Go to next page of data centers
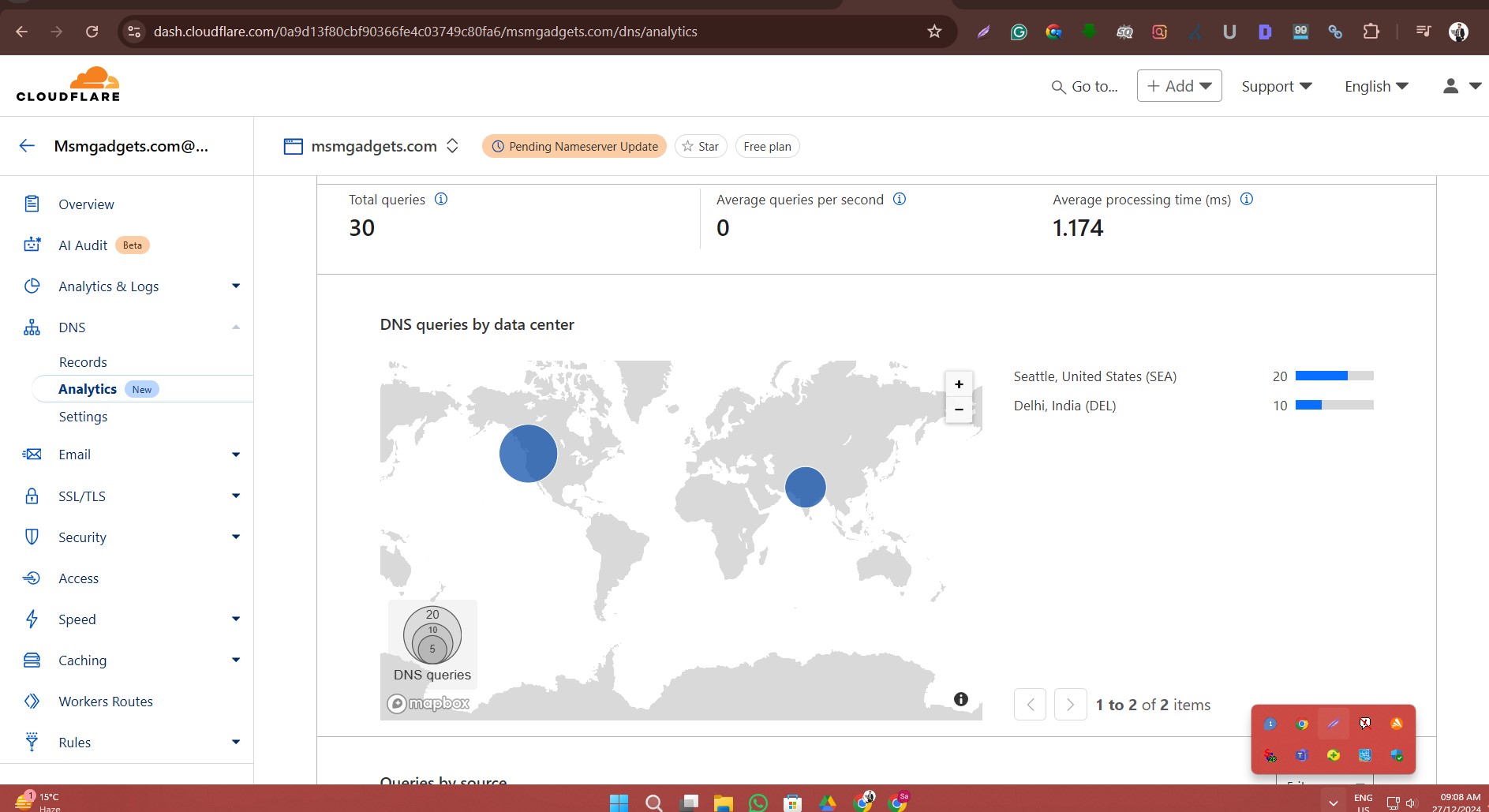1489x812 pixels. [x=1070, y=704]
